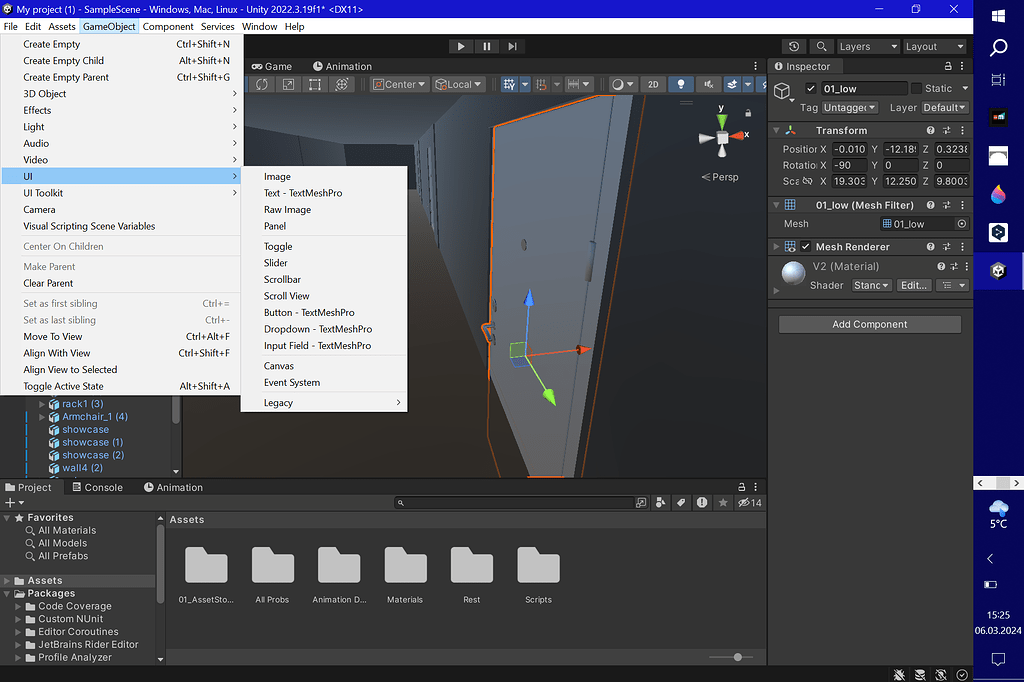
Task: Click the Add Component button
Action: click(869, 324)
